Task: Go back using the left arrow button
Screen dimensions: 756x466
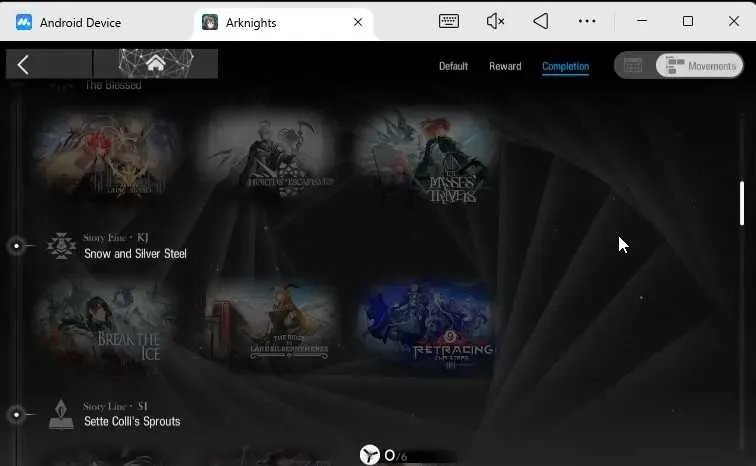Action: click(23, 64)
